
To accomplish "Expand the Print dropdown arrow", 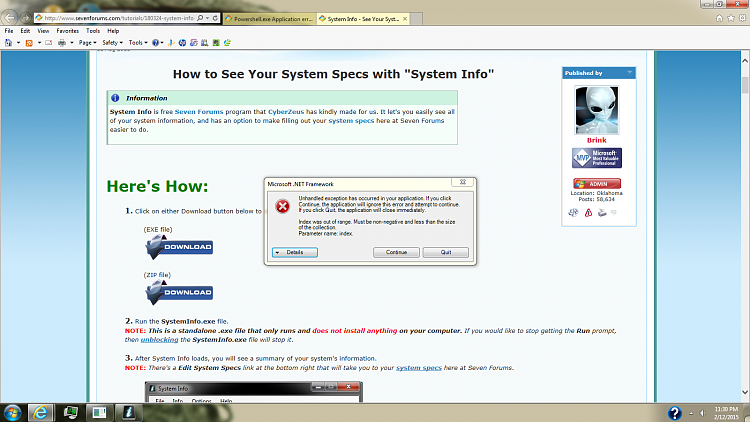I will (72, 43).
